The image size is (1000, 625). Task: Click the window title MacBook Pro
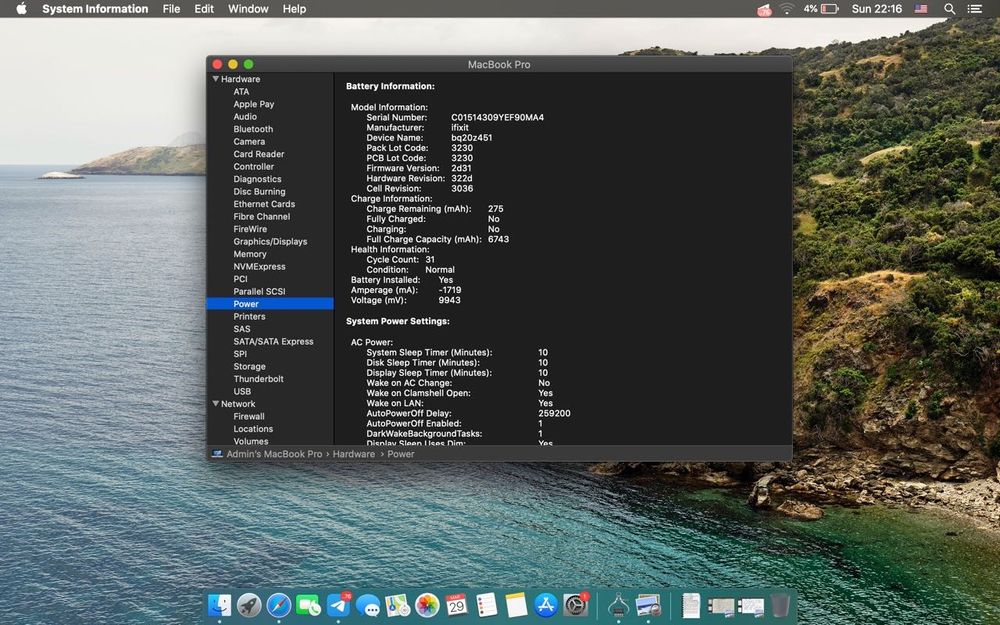pyautogui.click(x=499, y=64)
